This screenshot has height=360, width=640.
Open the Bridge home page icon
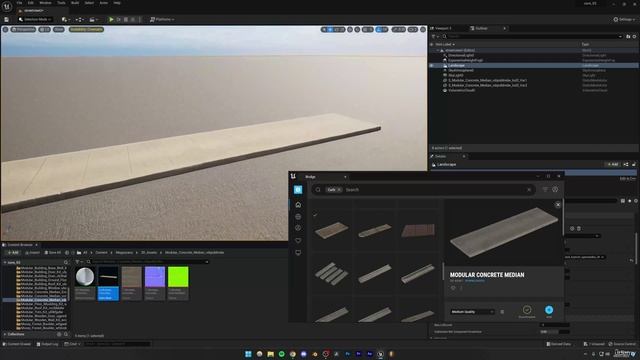coord(298,204)
